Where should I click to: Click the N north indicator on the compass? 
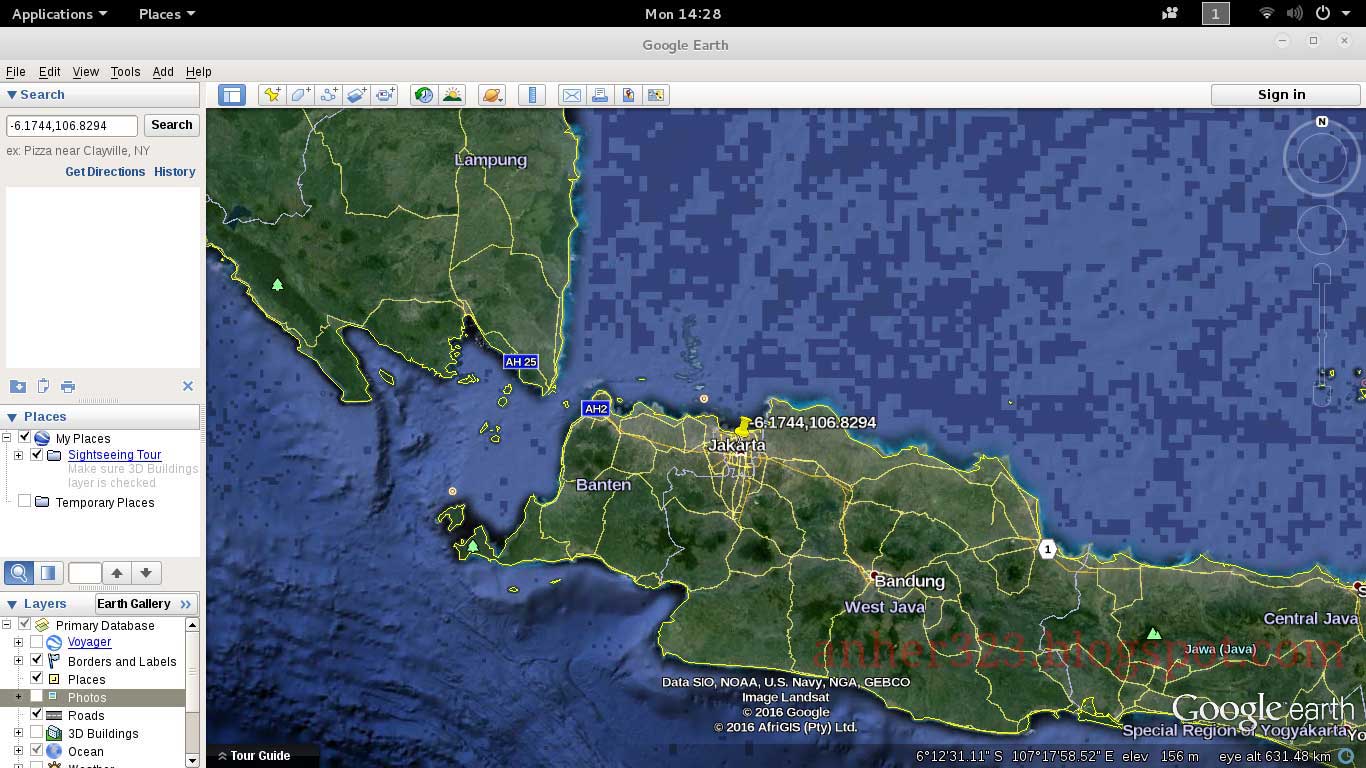(1322, 121)
